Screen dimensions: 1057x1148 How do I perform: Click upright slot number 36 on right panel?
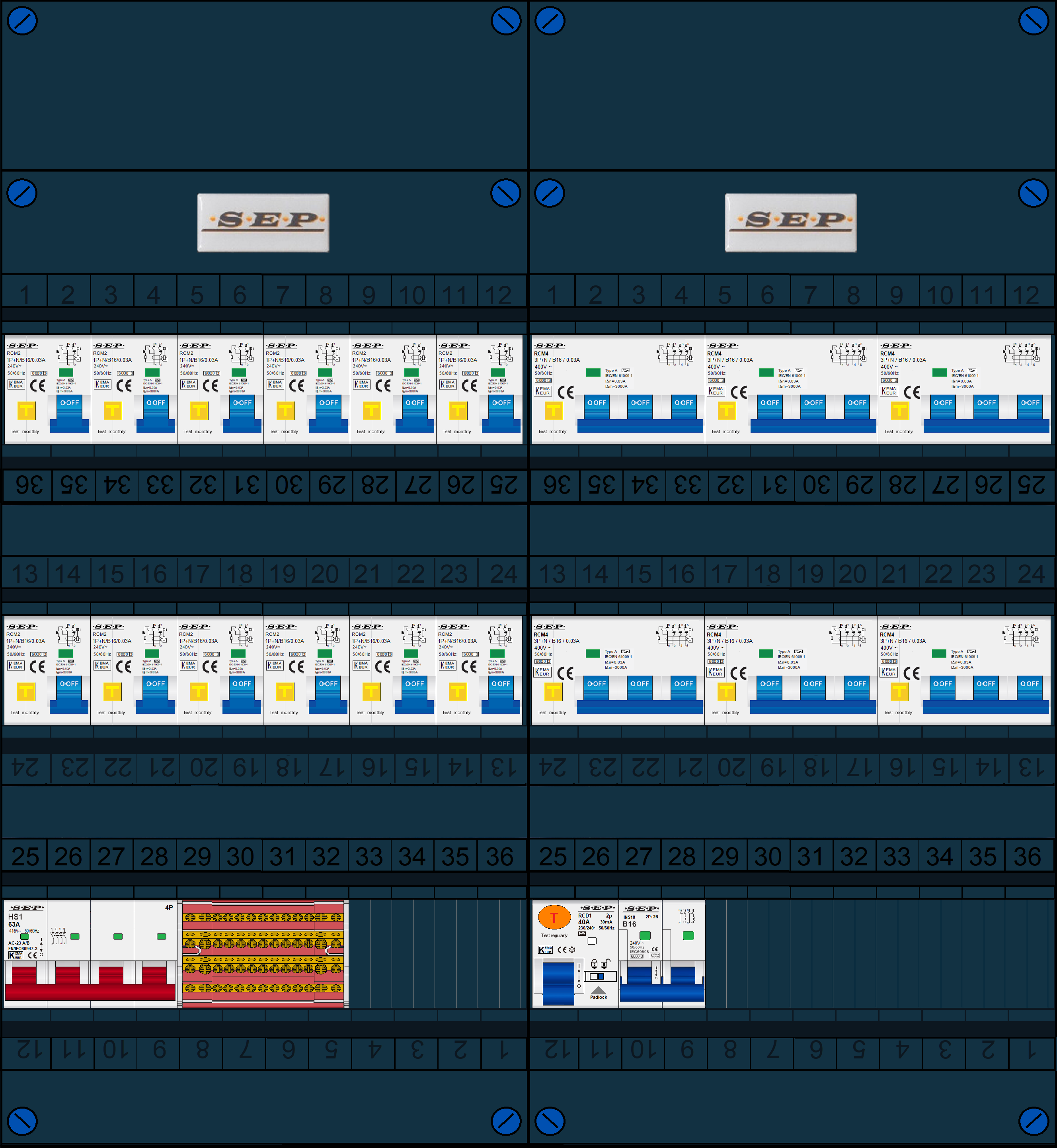coord(1027,856)
